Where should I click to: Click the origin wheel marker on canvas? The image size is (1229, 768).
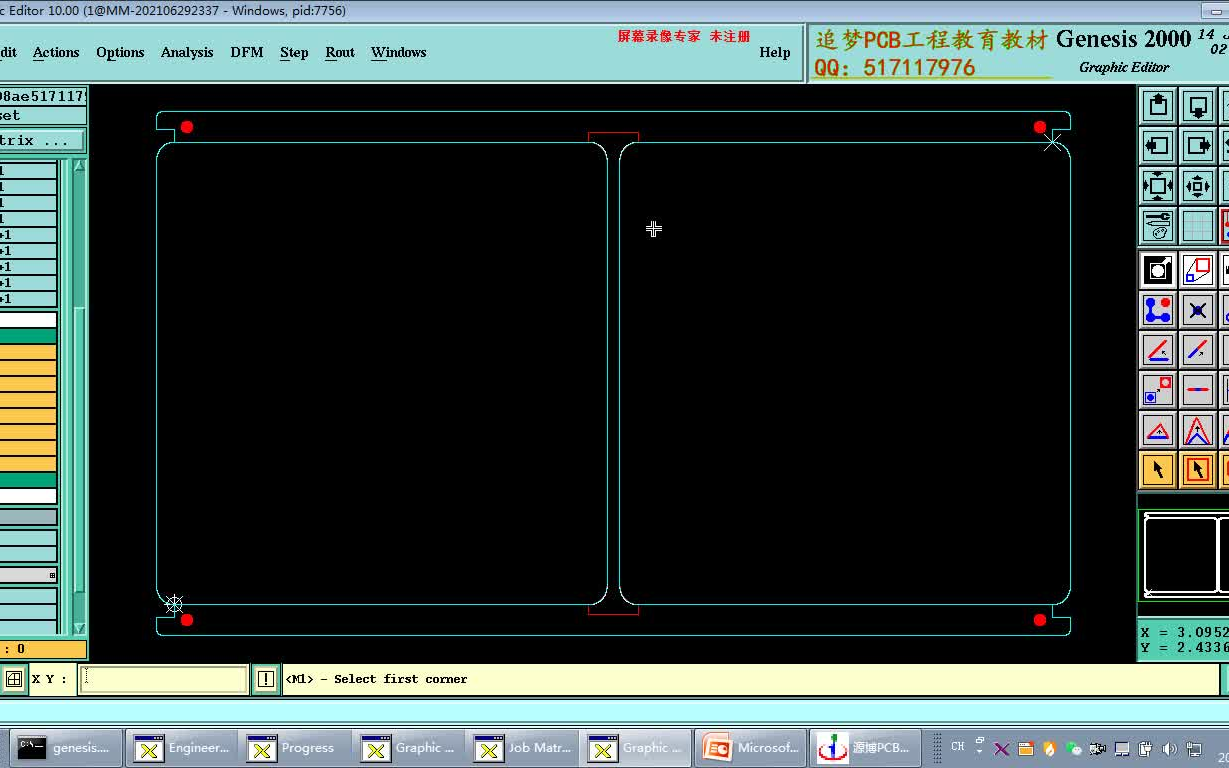174,604
